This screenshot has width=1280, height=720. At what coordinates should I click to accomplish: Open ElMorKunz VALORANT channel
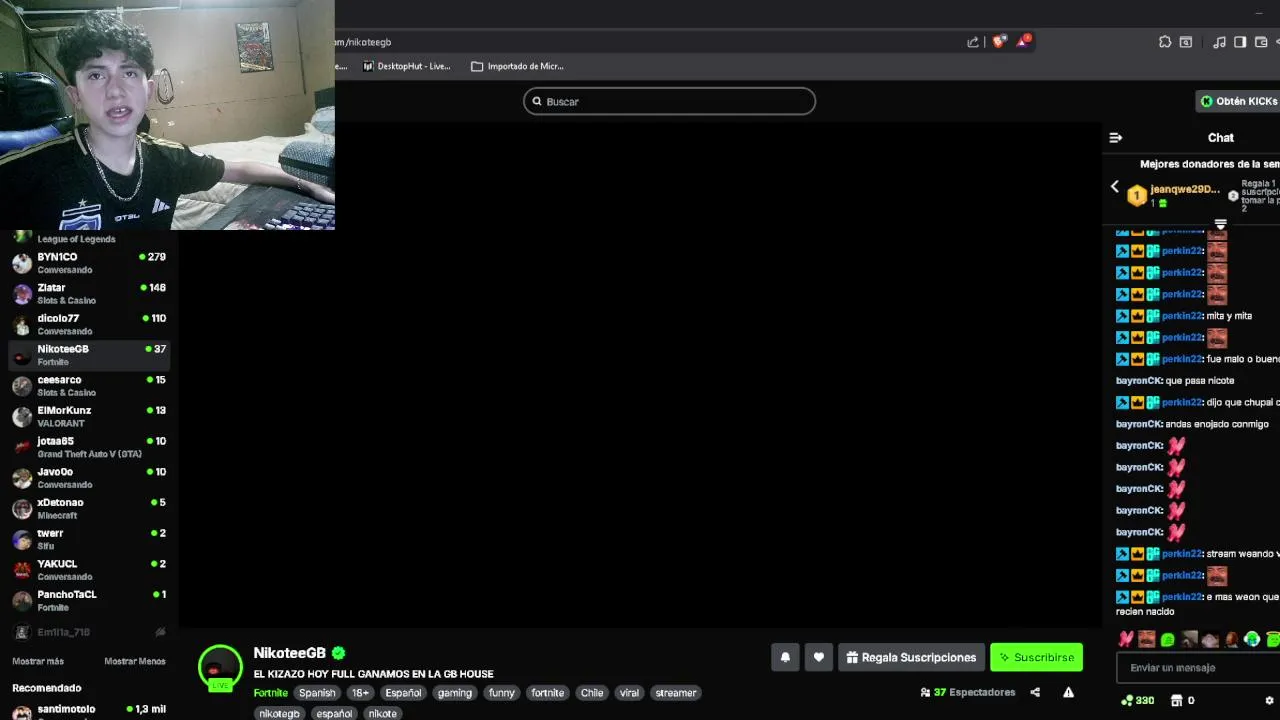[x=89, y=416]
